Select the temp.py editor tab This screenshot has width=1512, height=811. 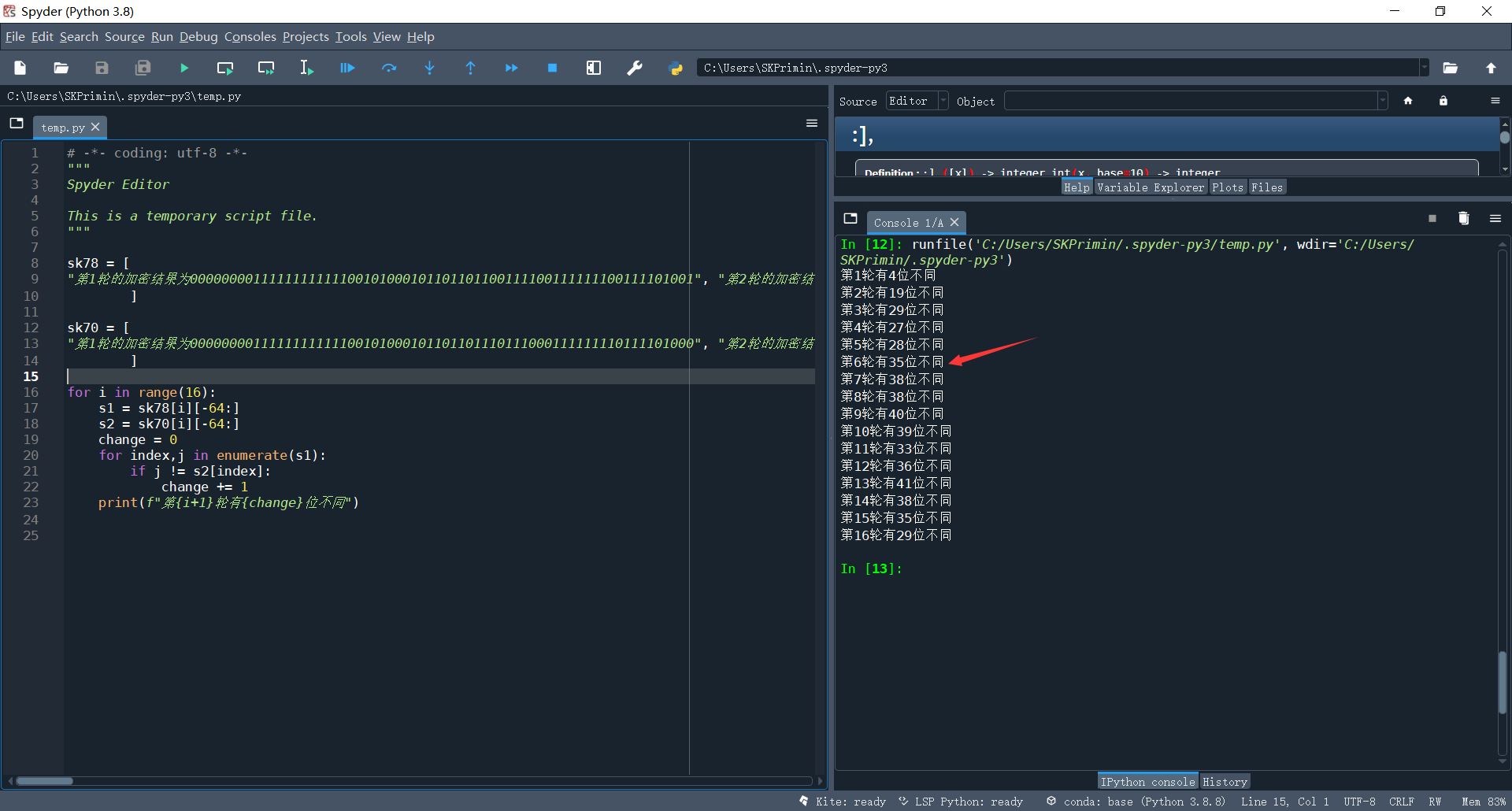click(63, 127)
